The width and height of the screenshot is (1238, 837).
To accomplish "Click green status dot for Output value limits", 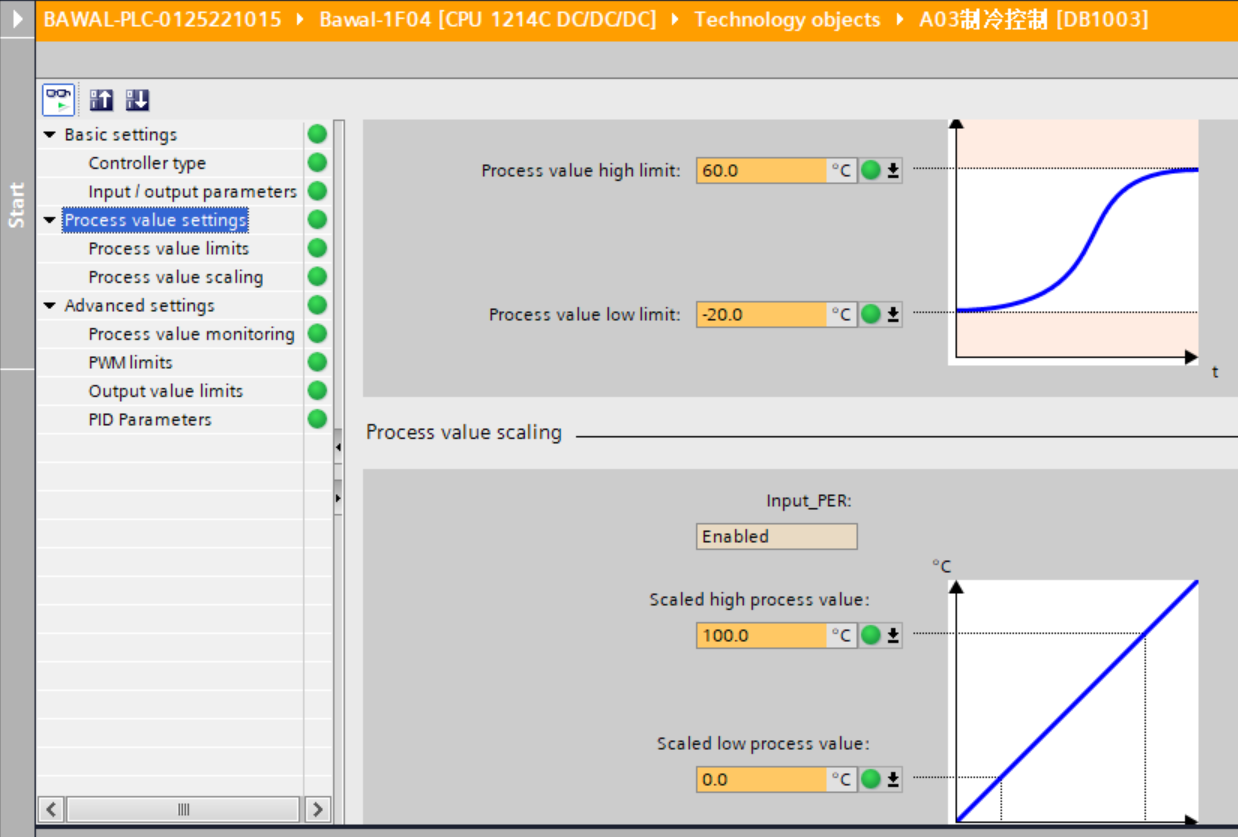I will coord(317,390).
